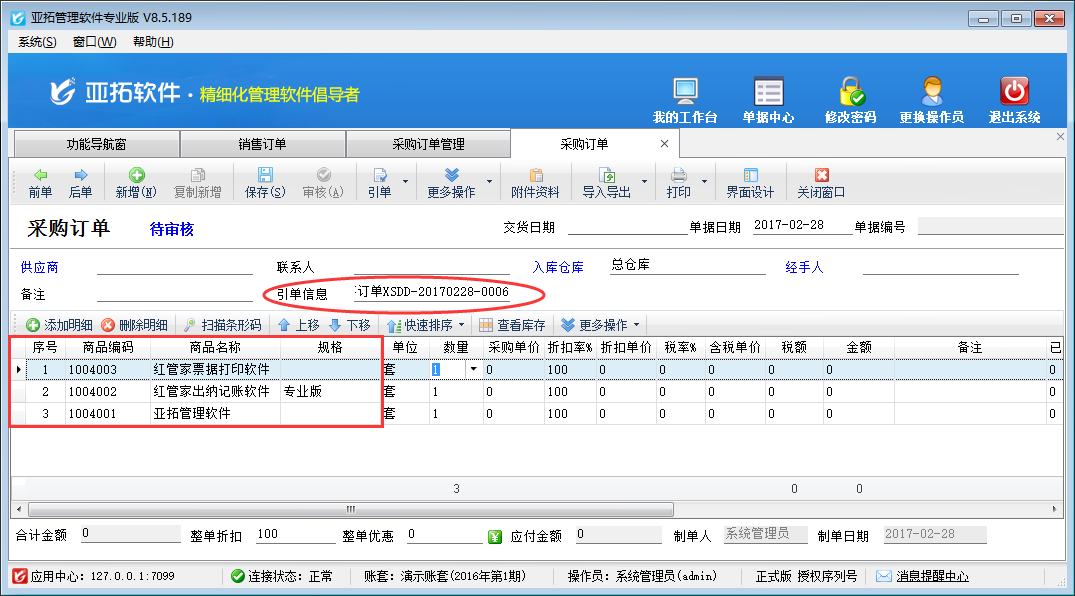Viewport: 1075px width, 596px height.
Task: Click 添加明细 to add a line
Action: pos(59,325)
